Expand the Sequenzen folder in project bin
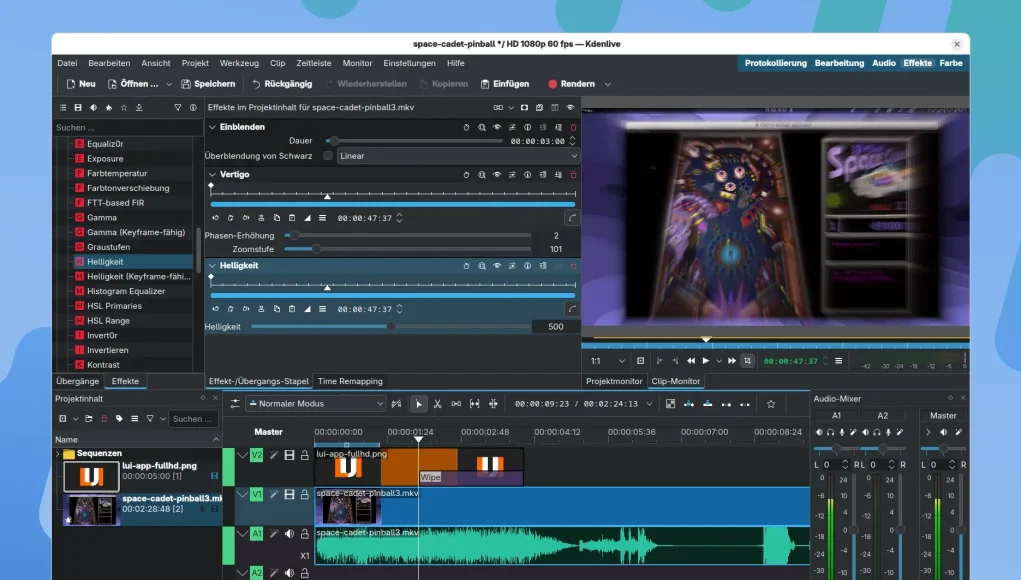 point(58,453)
